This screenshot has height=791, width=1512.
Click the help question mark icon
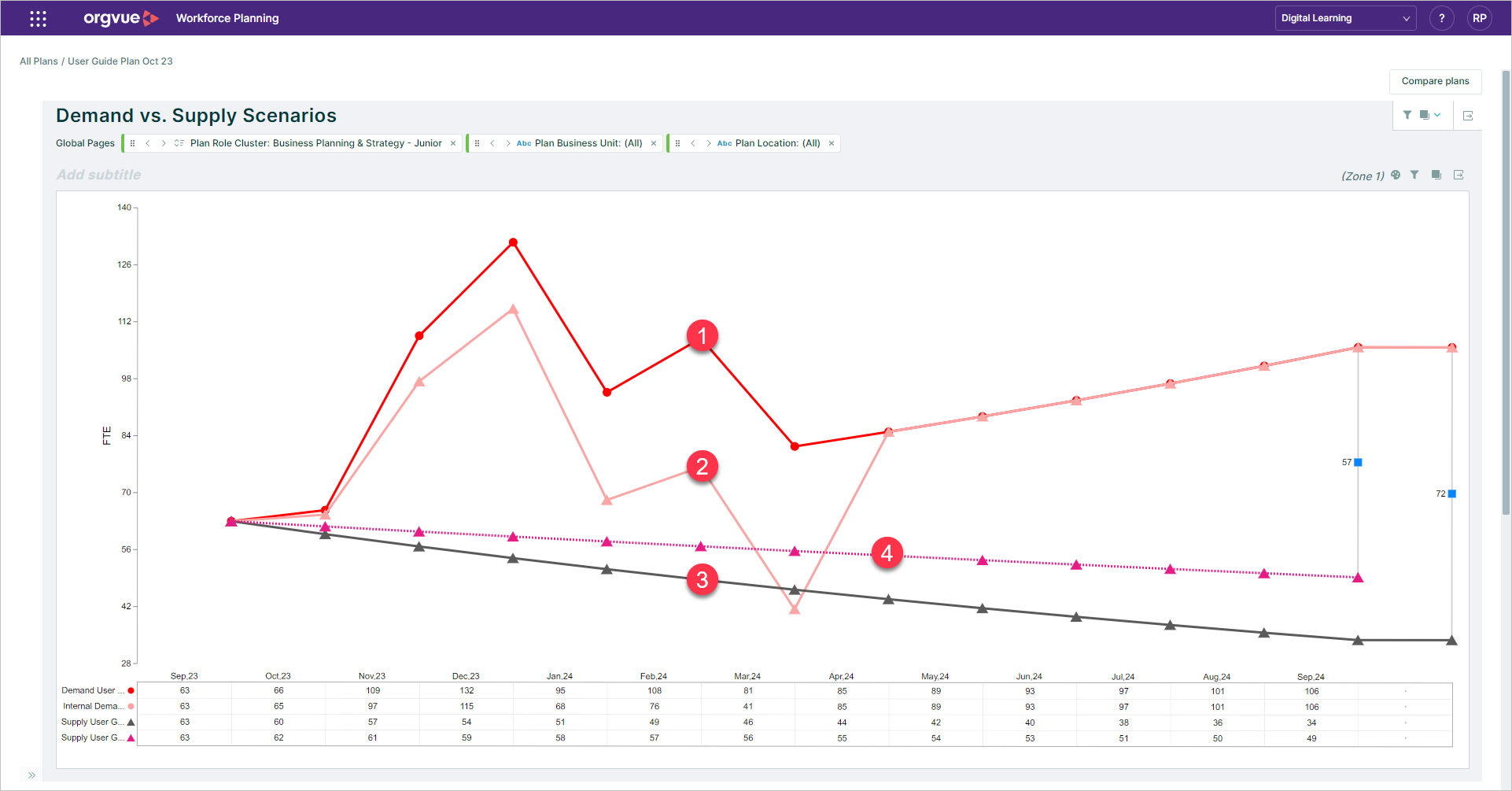tap(1442, 17)
